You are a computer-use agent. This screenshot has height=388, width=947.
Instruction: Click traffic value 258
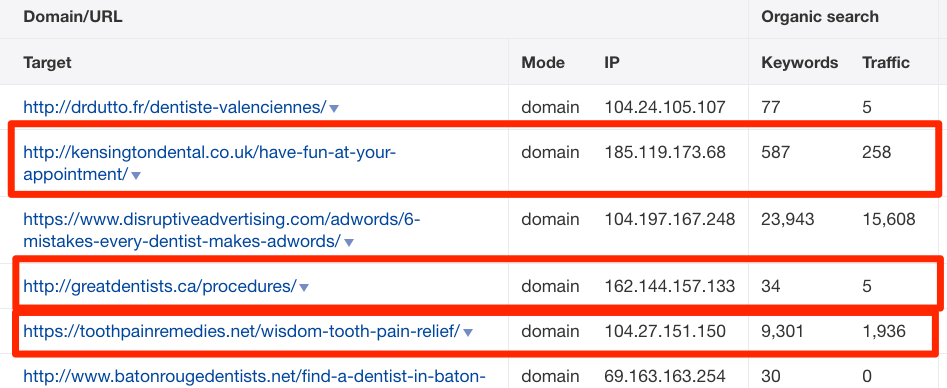[877, 152]
